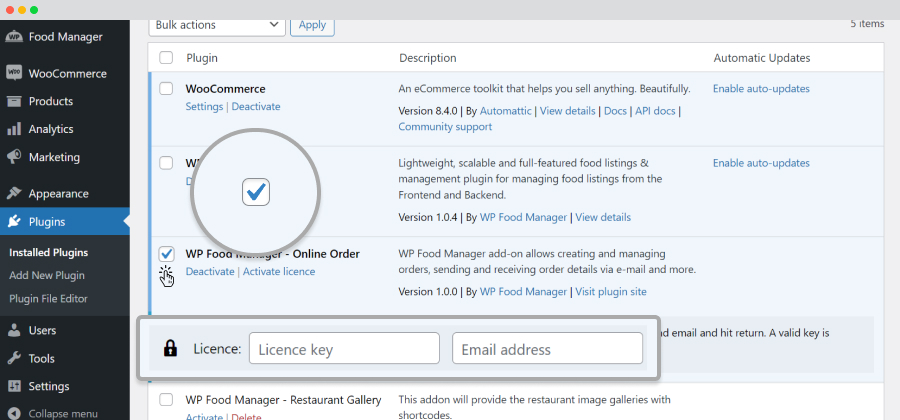Deactivate the Online Order add-on
The width and height of the screenshot is (900, 420).
(210, 271)
